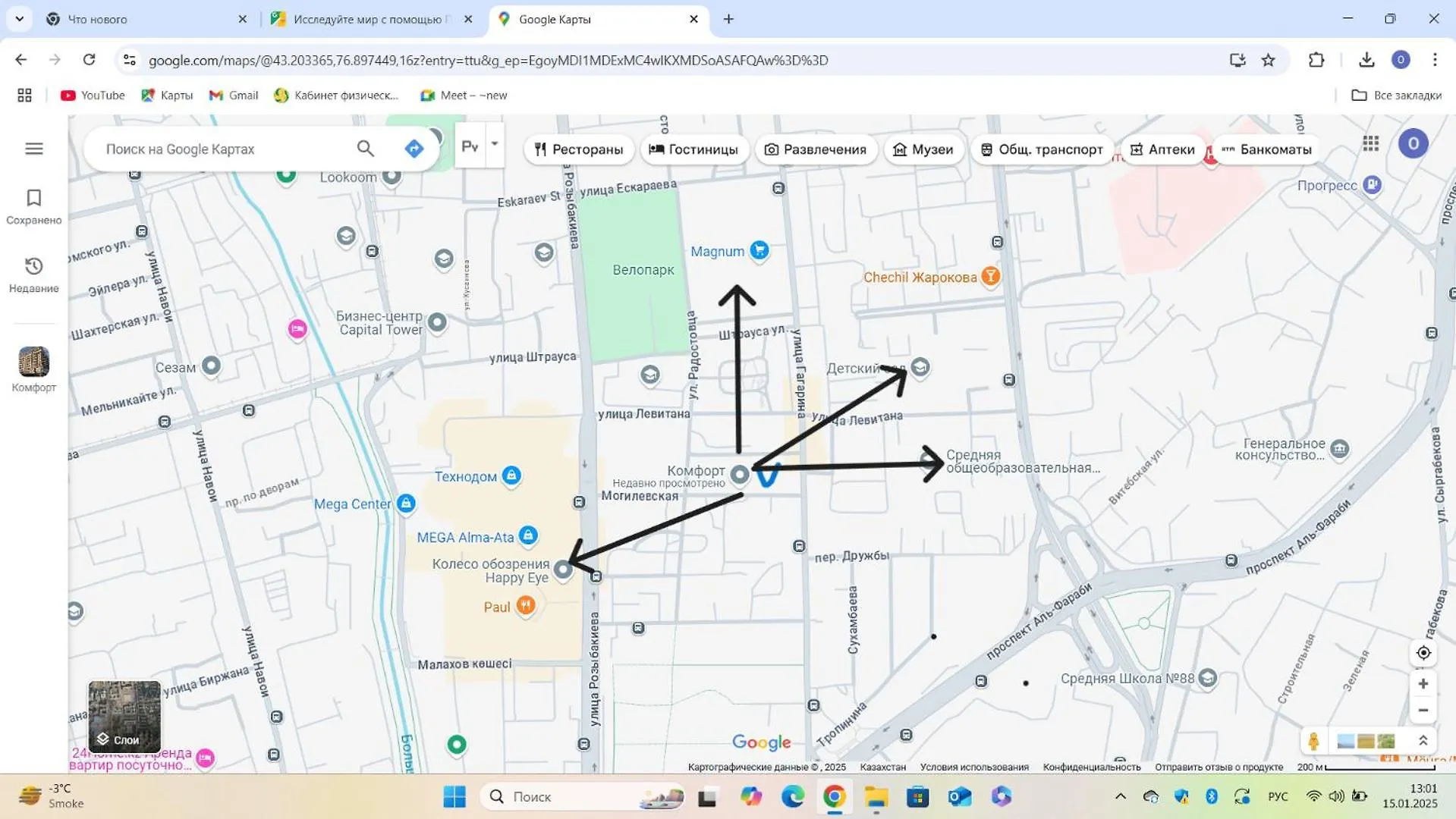The width and height of the screenshot is (1456, 819).
Task: Expand the tab search dropdown
Action: coord(19,19)
